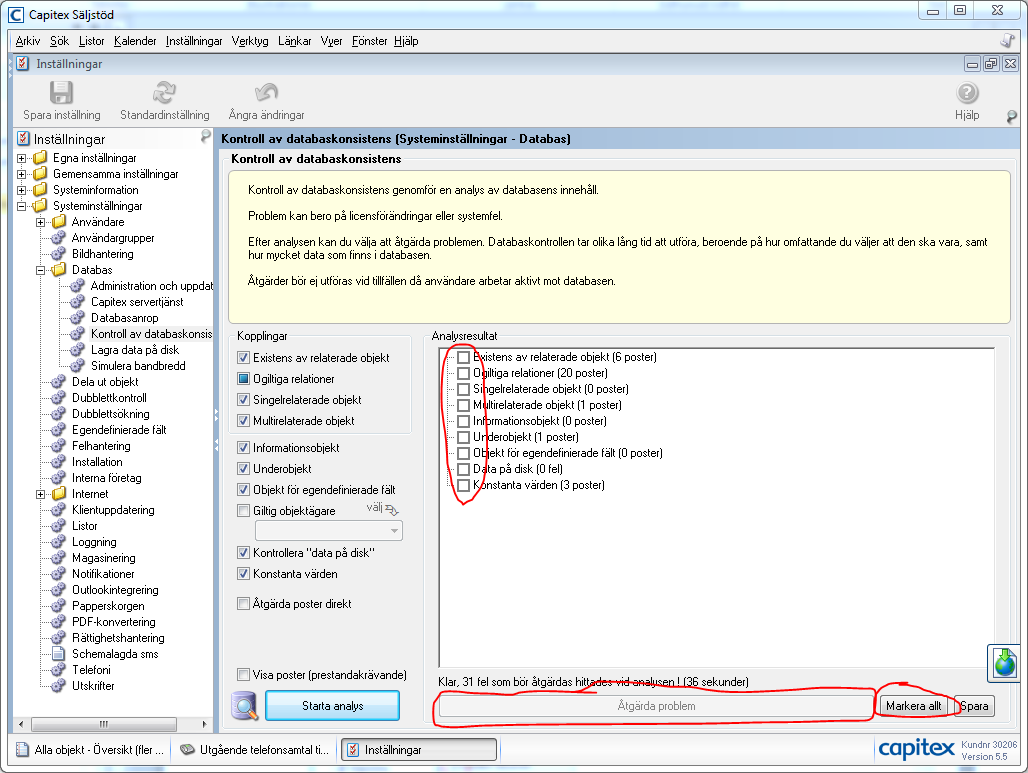Toggle Ogiltiga relationer checkbox under Kopplingar
This screenshot has width=1028, height=773.
click(243, 378)
